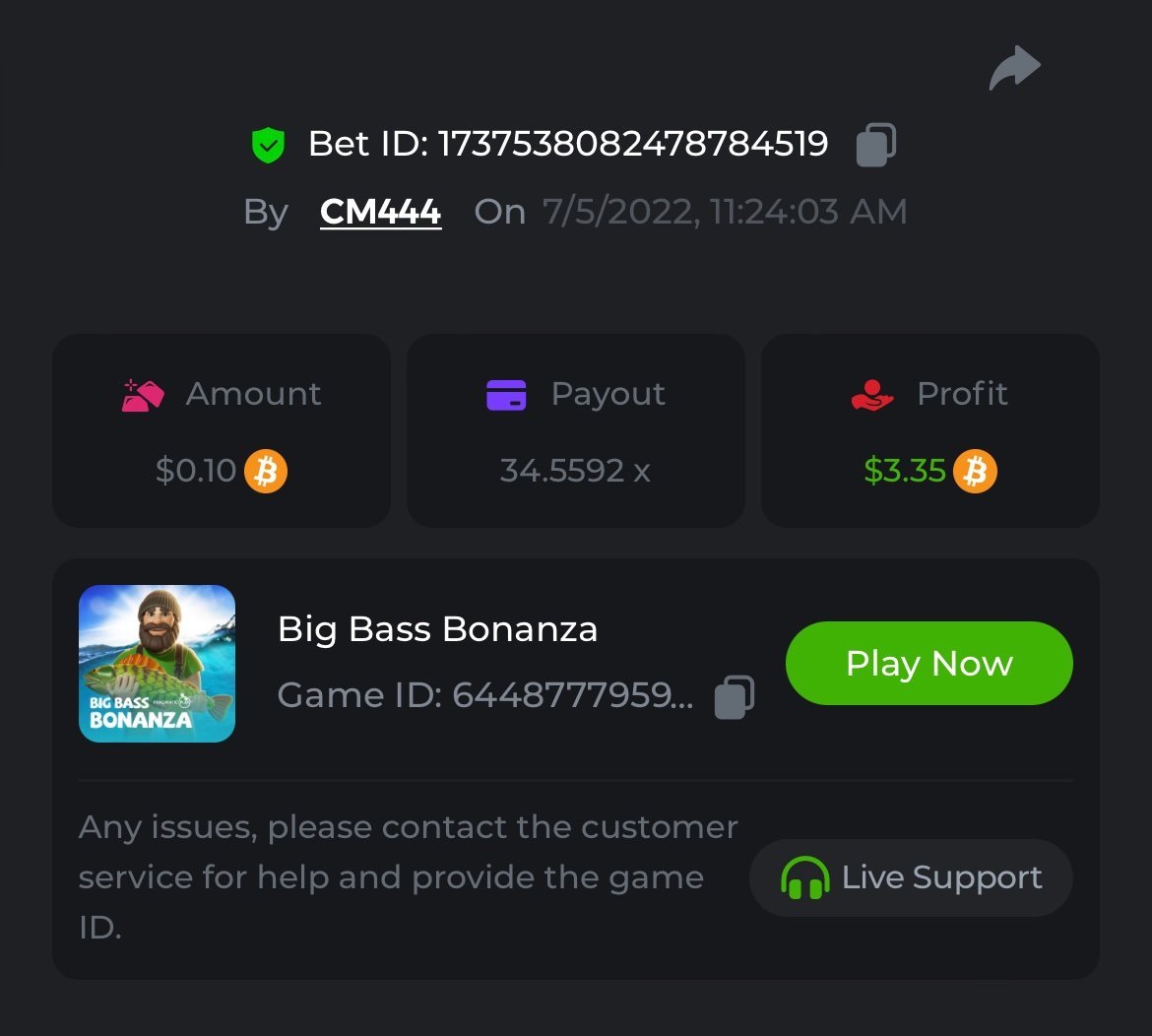Click the Bet ID number text
Image resolution: width=1152 pixels, height=1036 pixels.
click(632, 145)
